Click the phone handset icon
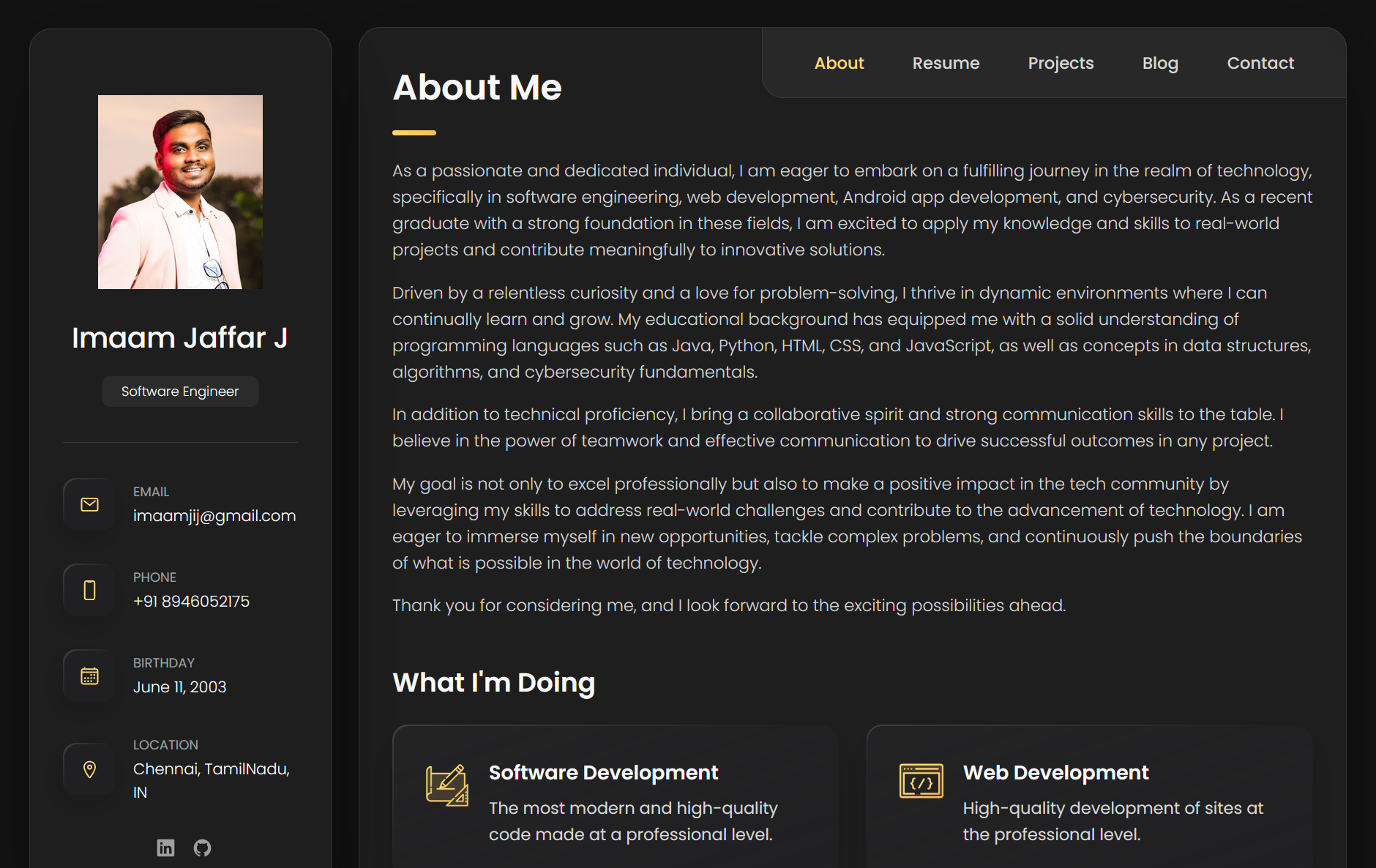Screen dimensions: 1376x868 tap(88, 589)
